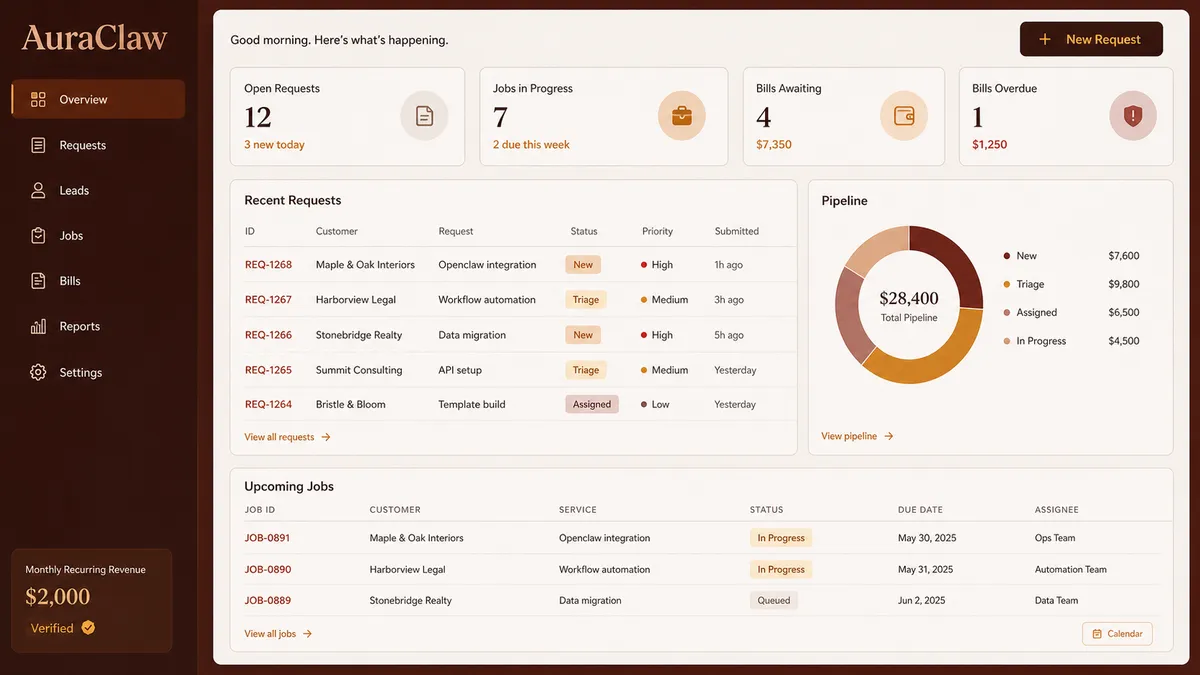Image resolution: width=1200 pixels, height=675 pixels.
Task: Click the arrow next to View all requests
Action: 326,437
